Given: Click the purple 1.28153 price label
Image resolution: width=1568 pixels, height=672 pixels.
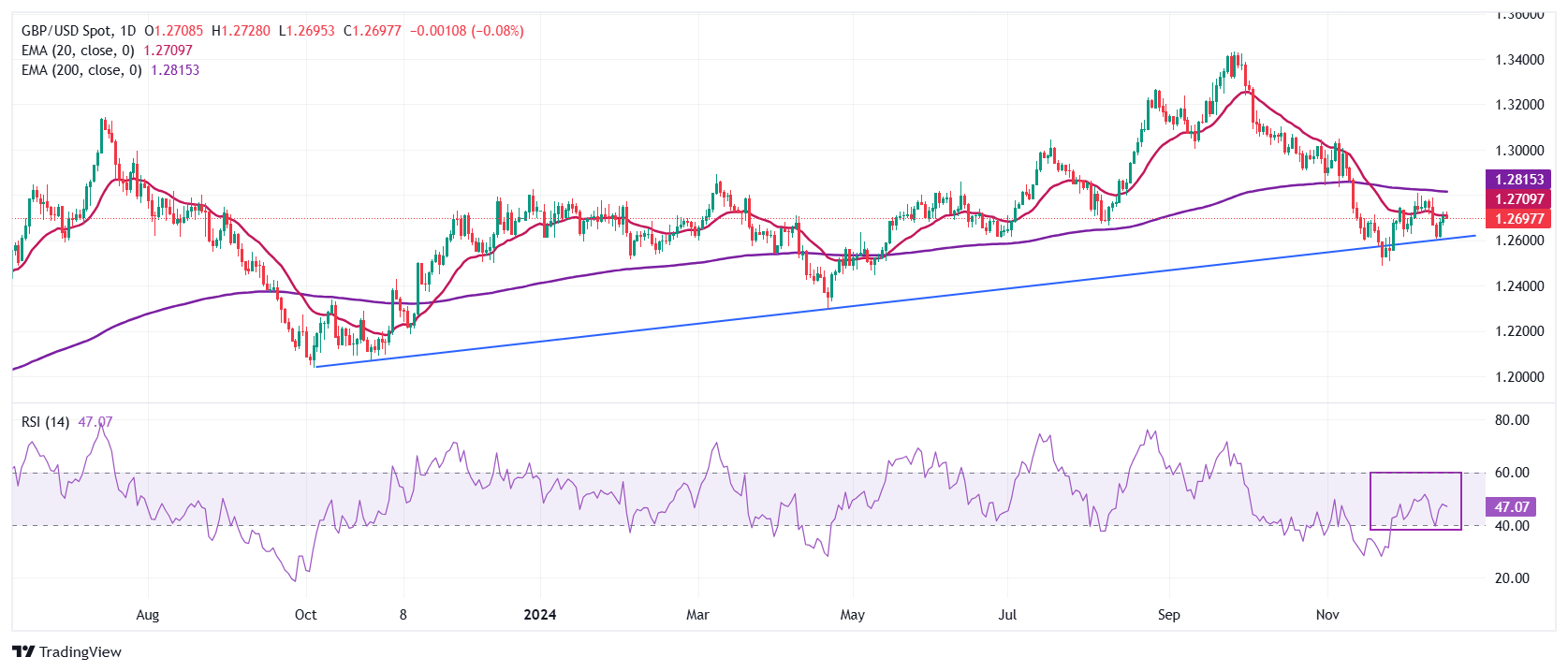Looking at the screenshot, I should pyautogui.click(x=1518, y=180).
